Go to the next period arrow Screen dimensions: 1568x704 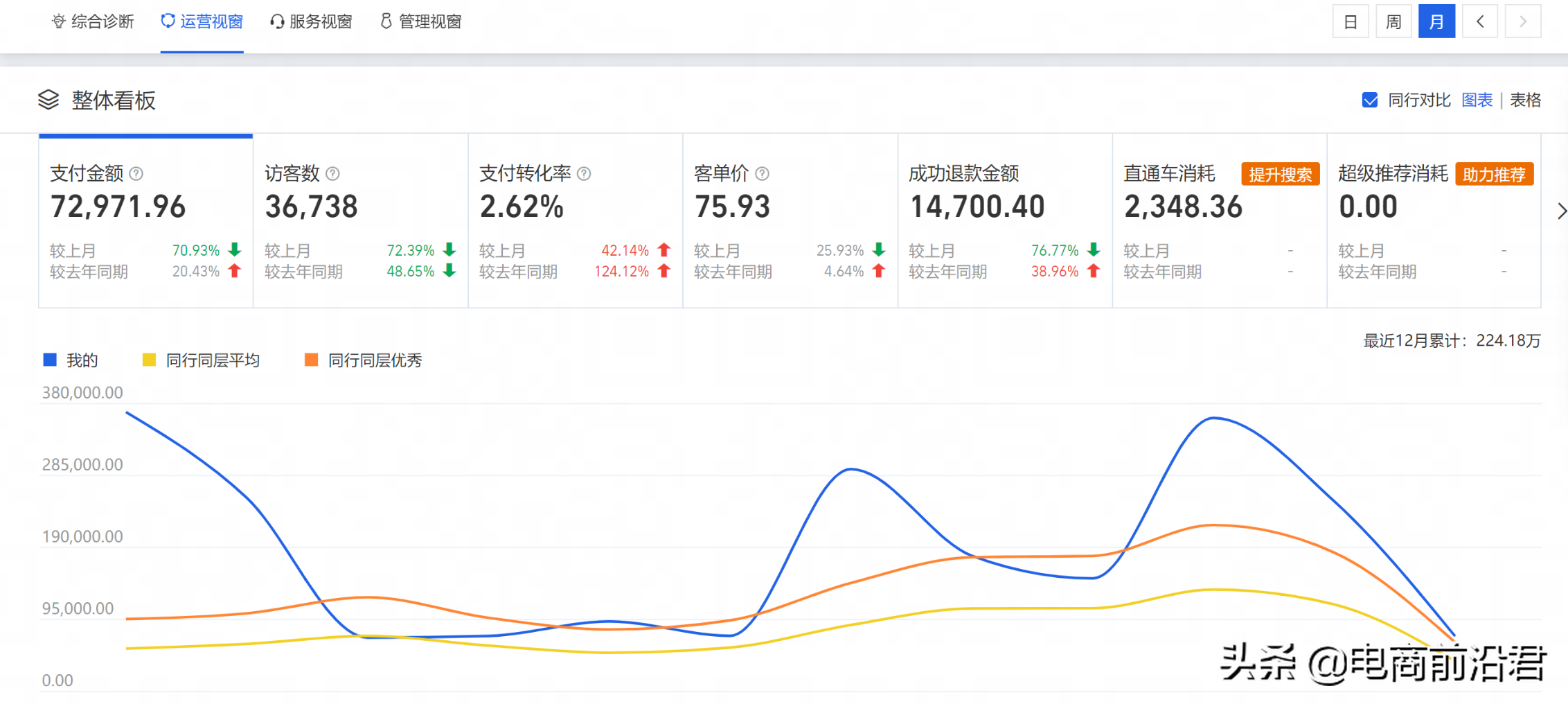tap(1522, 21)
